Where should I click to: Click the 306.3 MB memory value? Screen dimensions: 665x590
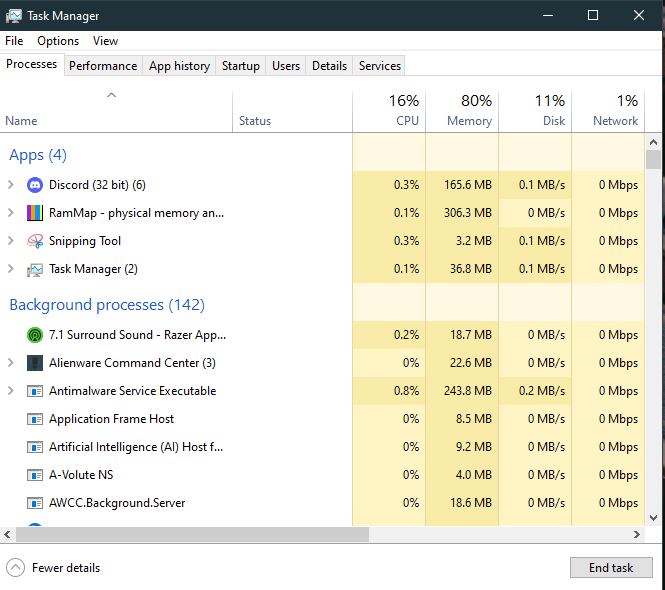point(468,213)
